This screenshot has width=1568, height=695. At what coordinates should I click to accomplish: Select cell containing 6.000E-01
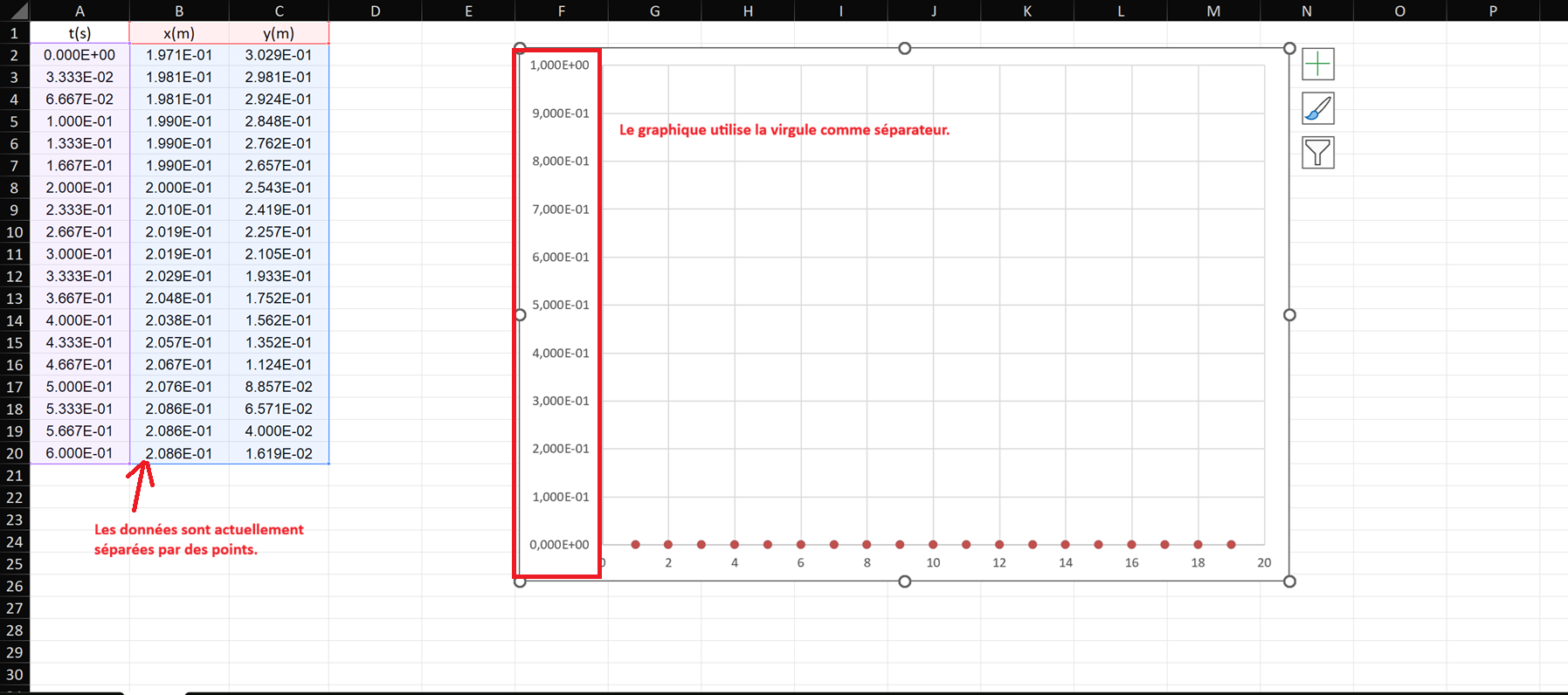point(79,453)
